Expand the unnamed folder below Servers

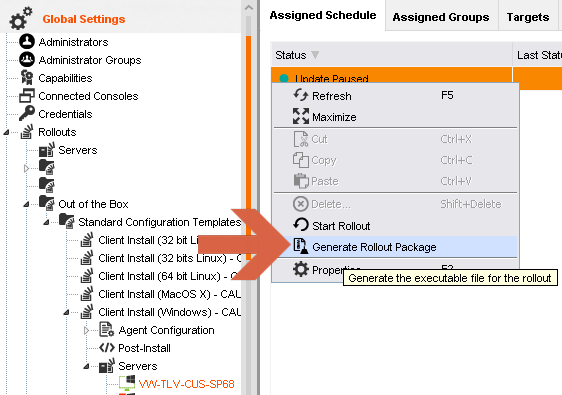click(x=26, y=168)
